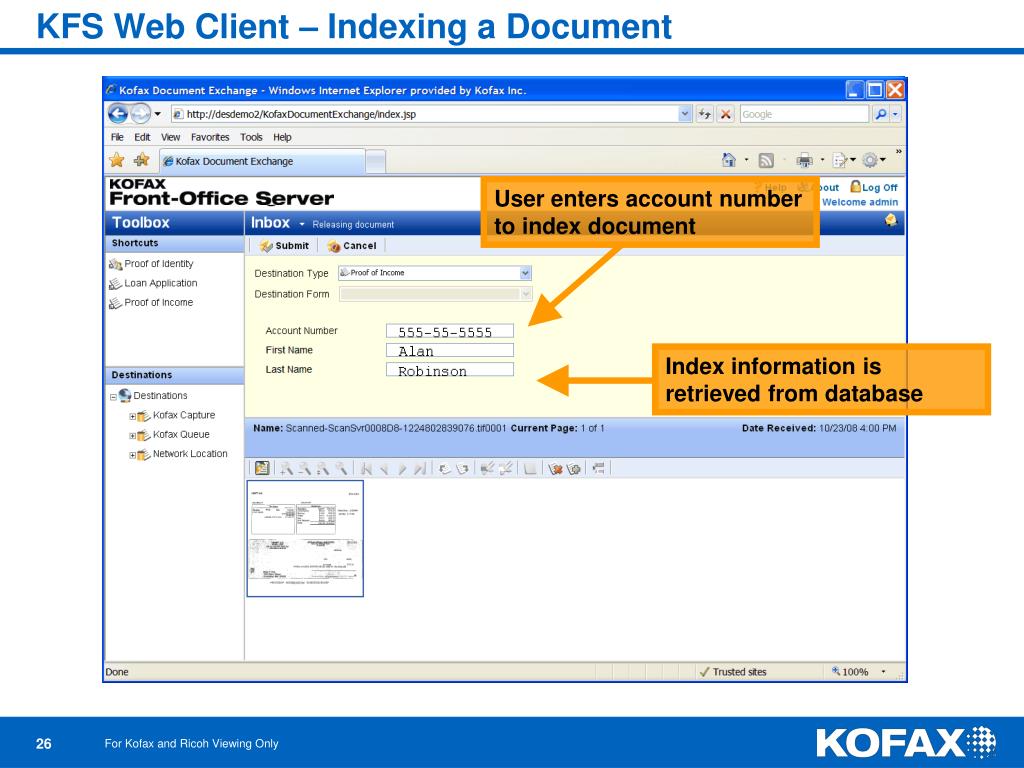Click the Last Name field
This screenshot has width=1024, height=768.
[x=450, y=370]
